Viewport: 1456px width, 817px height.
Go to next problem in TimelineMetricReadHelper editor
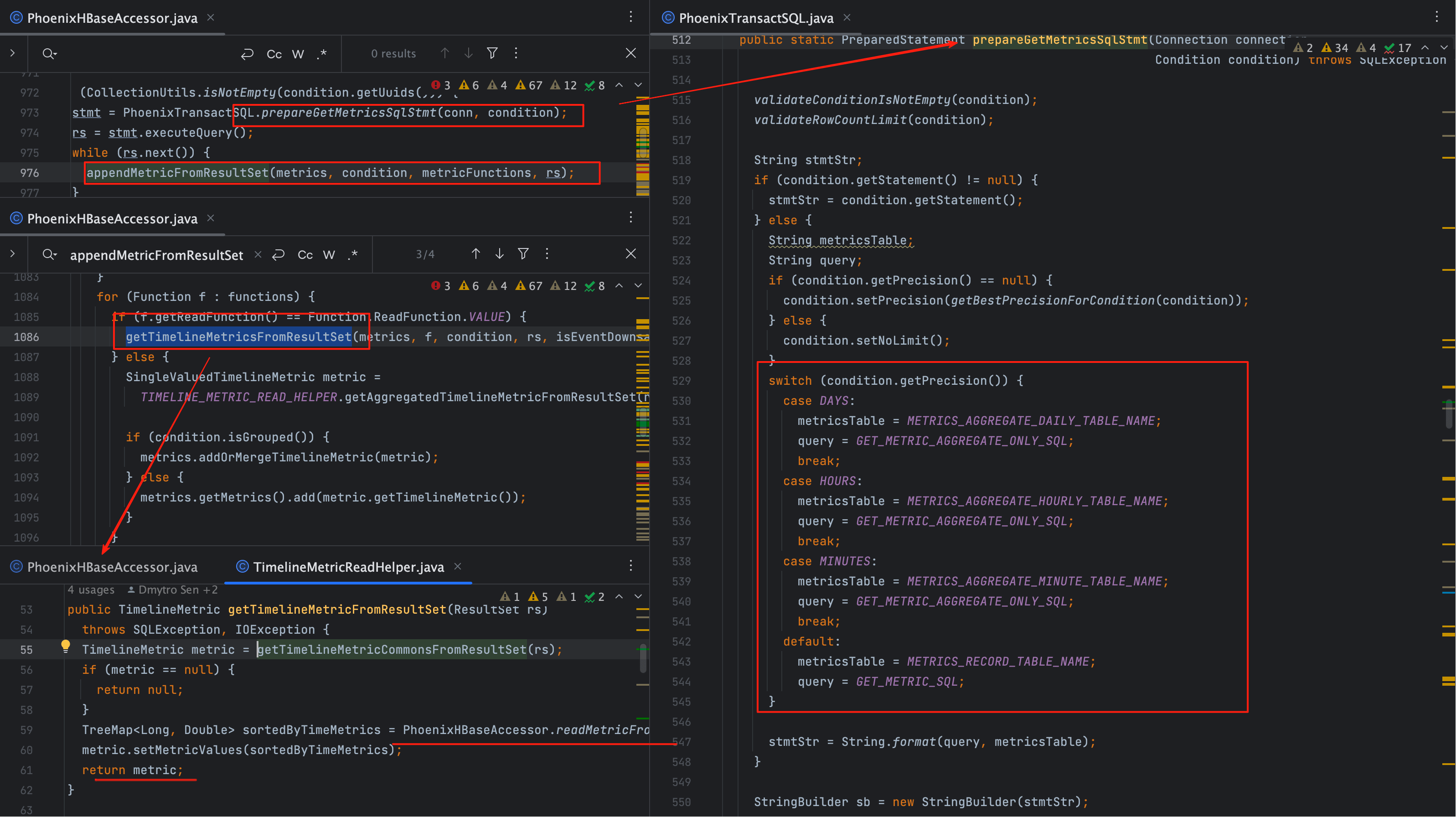(x=638, y=596)
